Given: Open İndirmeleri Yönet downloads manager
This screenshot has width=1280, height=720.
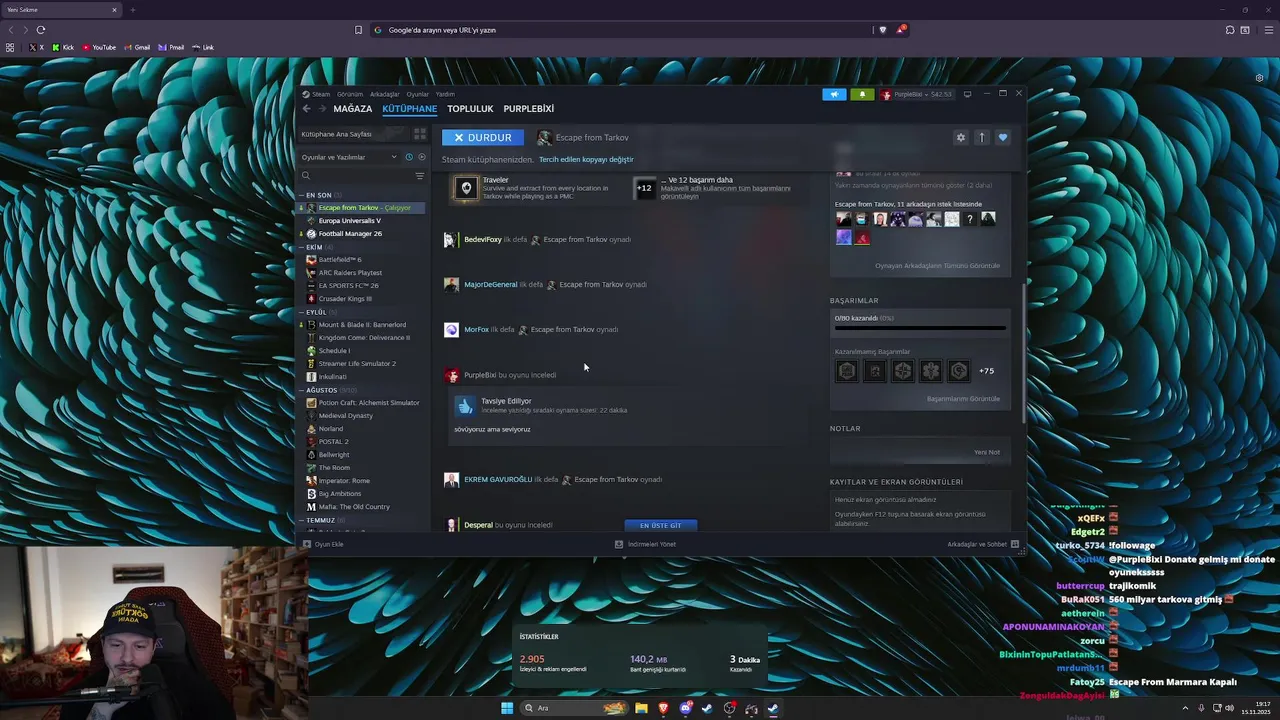Looking at the screenshot, I should tap(645, 544).
